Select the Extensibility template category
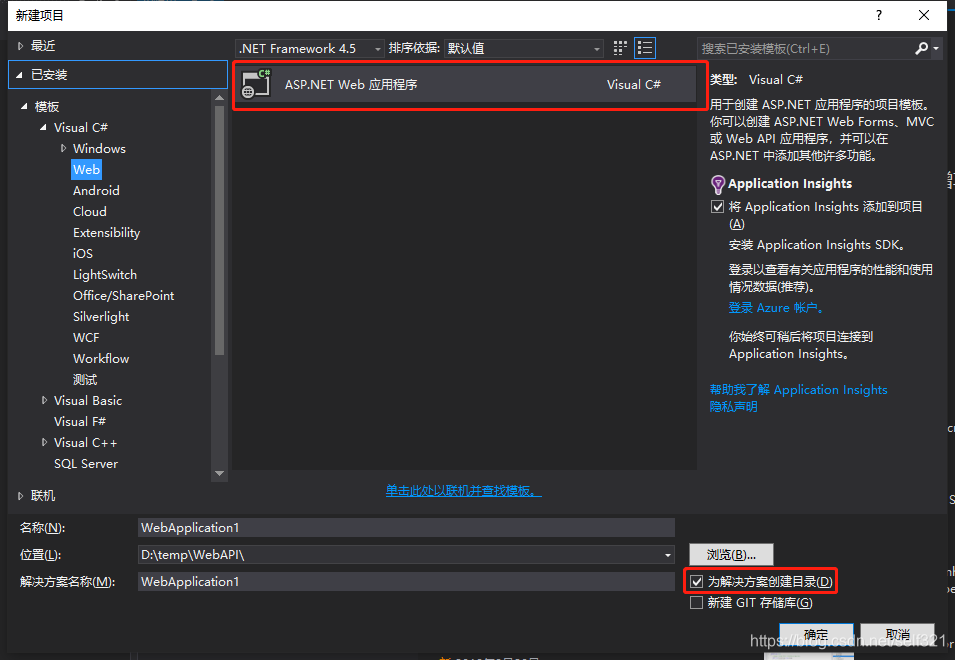Screen dimensions: 955x660 coord(107,233)
